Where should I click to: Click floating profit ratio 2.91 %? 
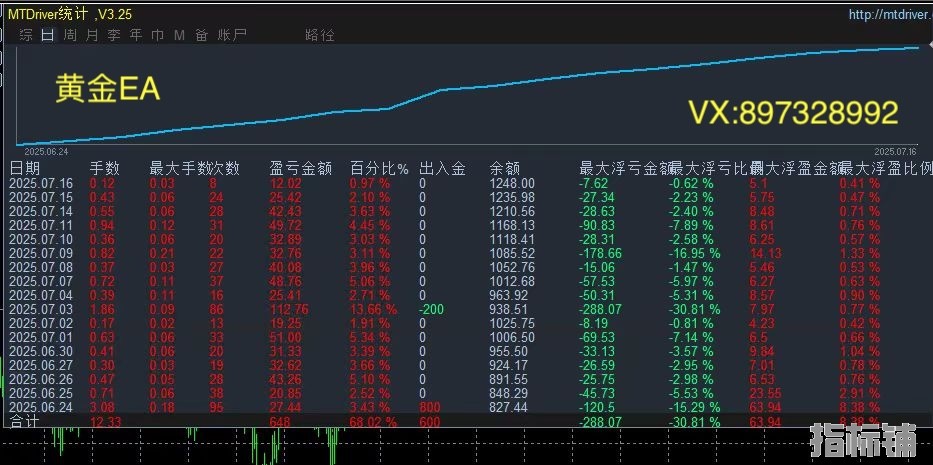pyautogui.click(x=859, y=393)
